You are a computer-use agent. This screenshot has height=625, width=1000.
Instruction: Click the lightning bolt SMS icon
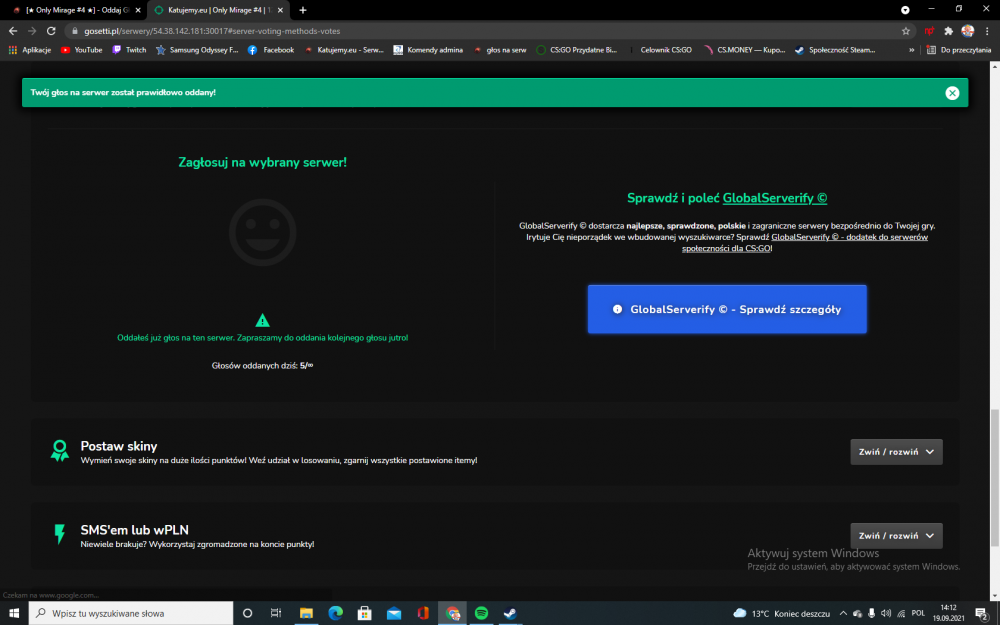(x=59, y=534)
